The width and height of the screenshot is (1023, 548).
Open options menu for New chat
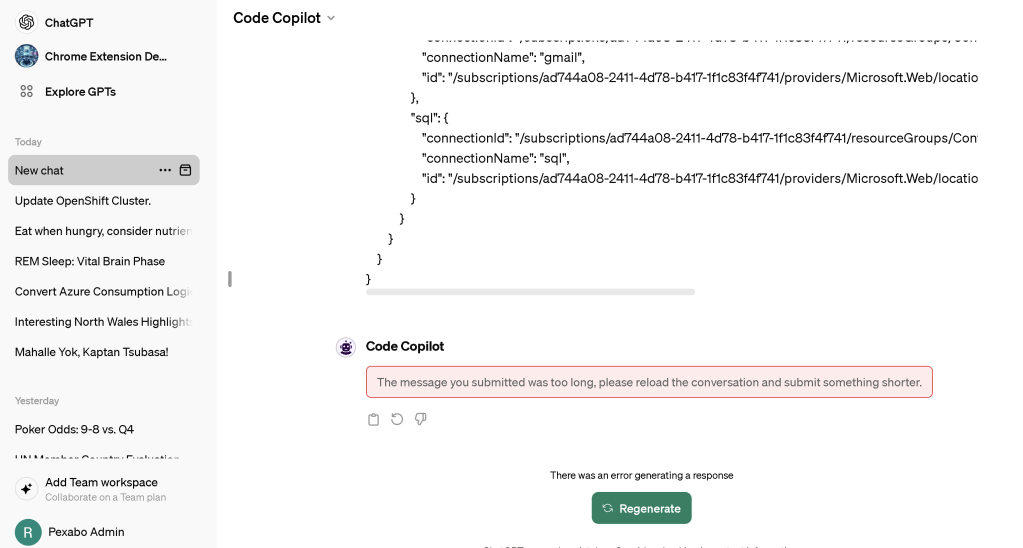tap(165, 170)
